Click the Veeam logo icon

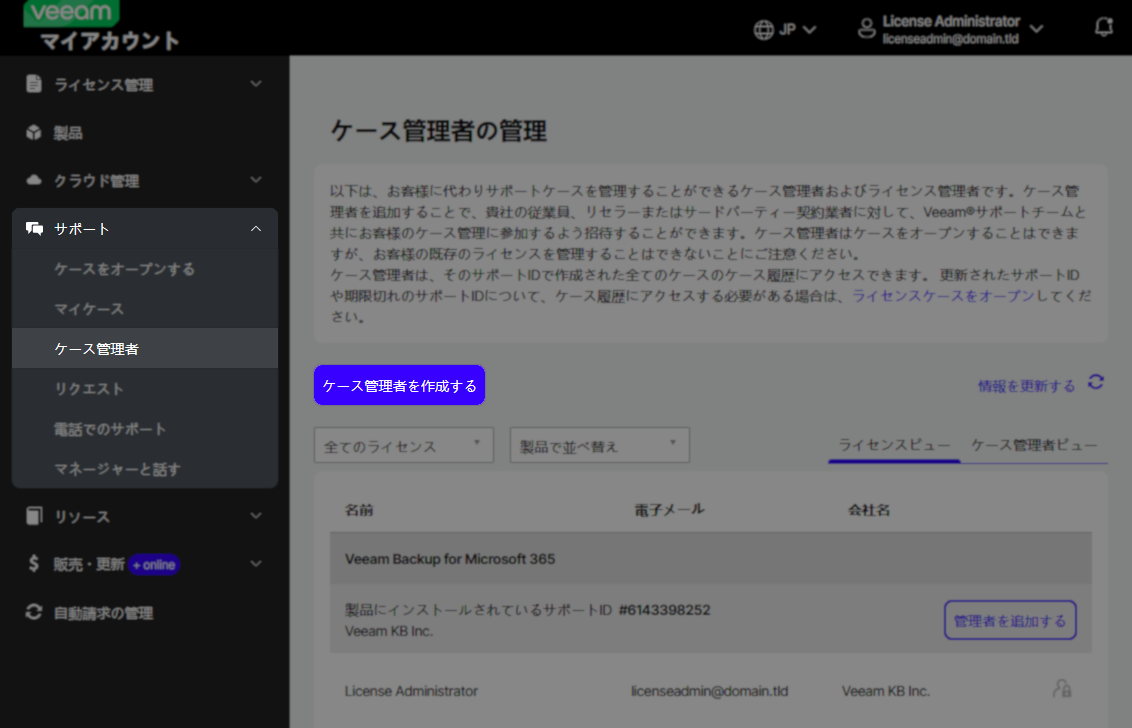69,14
